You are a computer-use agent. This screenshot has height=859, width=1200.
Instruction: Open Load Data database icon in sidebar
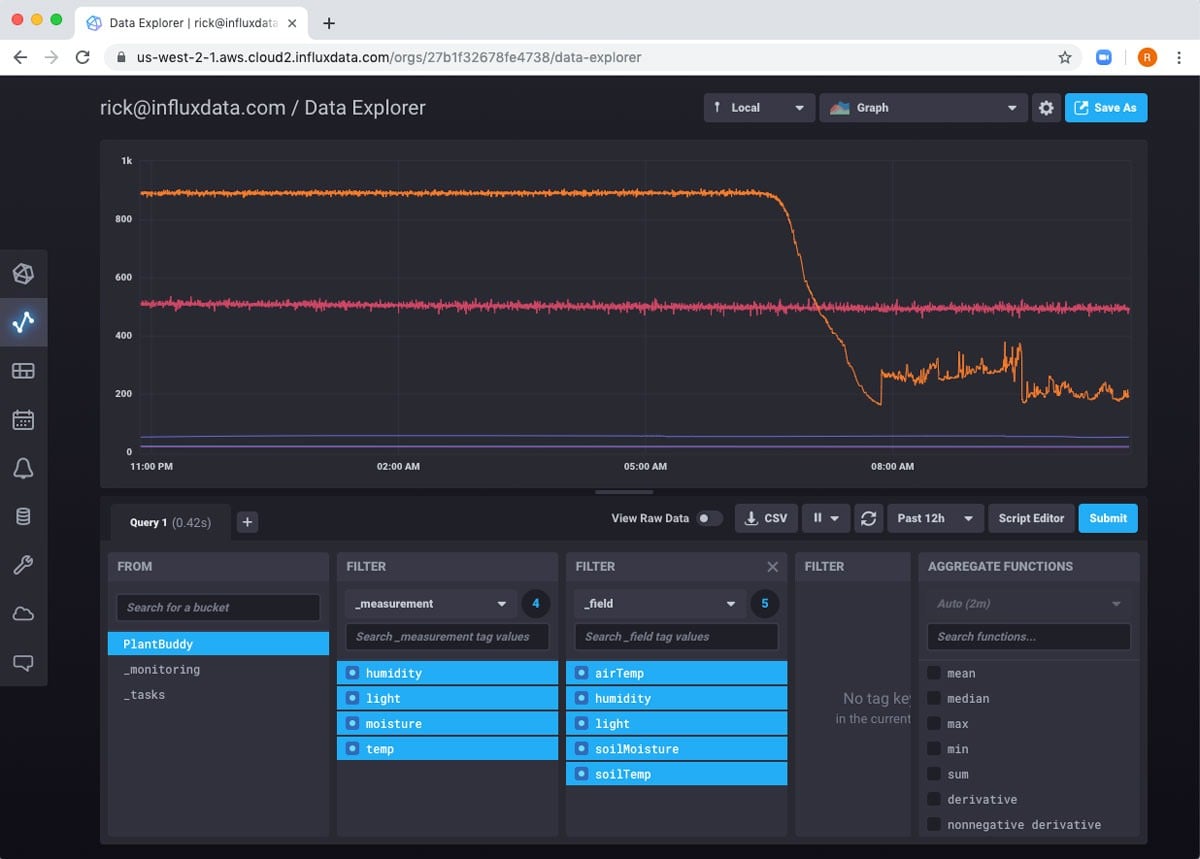click(23, 517)
